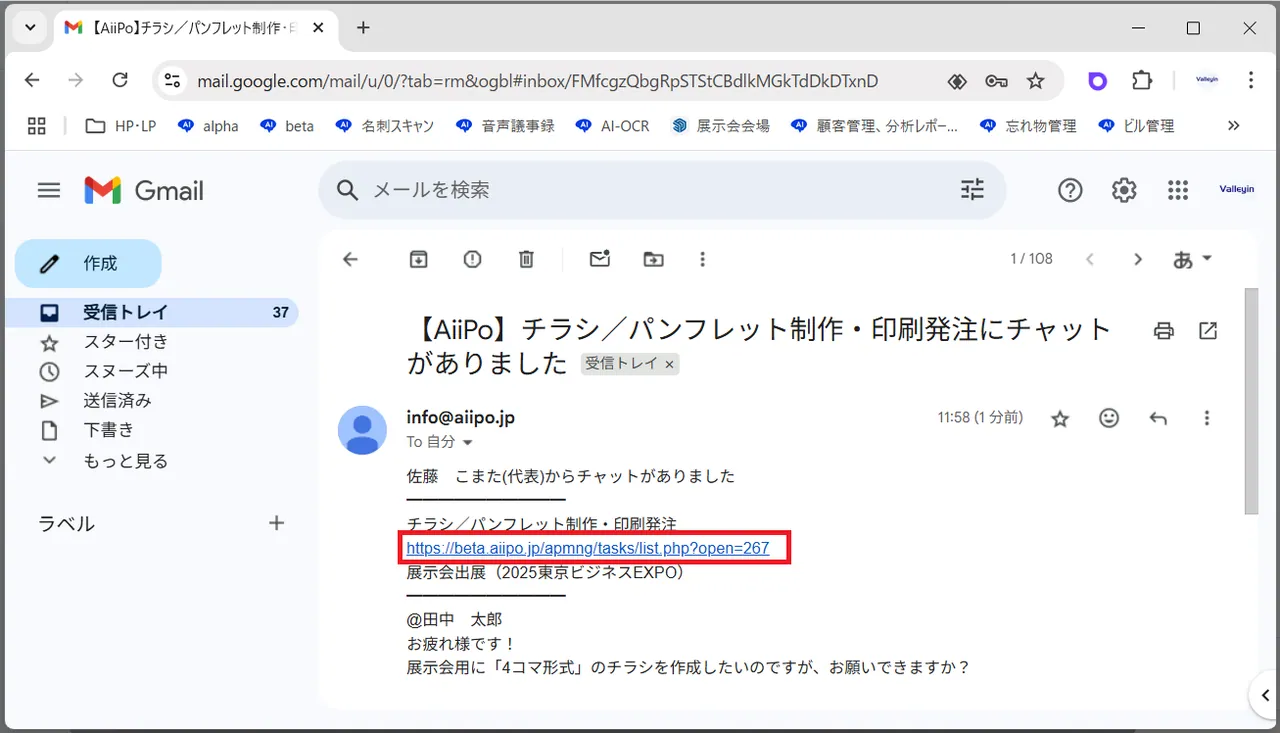Open message more options three dots
1280x733 pixels.
(1207, 419)
